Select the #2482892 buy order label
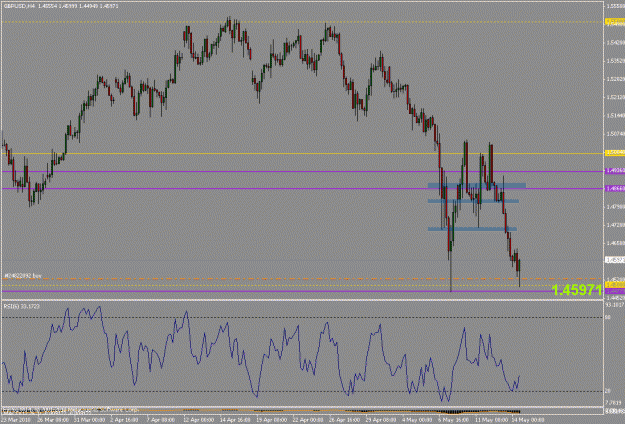Viewport: 625px width, 424px height. (x=23, y=275)
